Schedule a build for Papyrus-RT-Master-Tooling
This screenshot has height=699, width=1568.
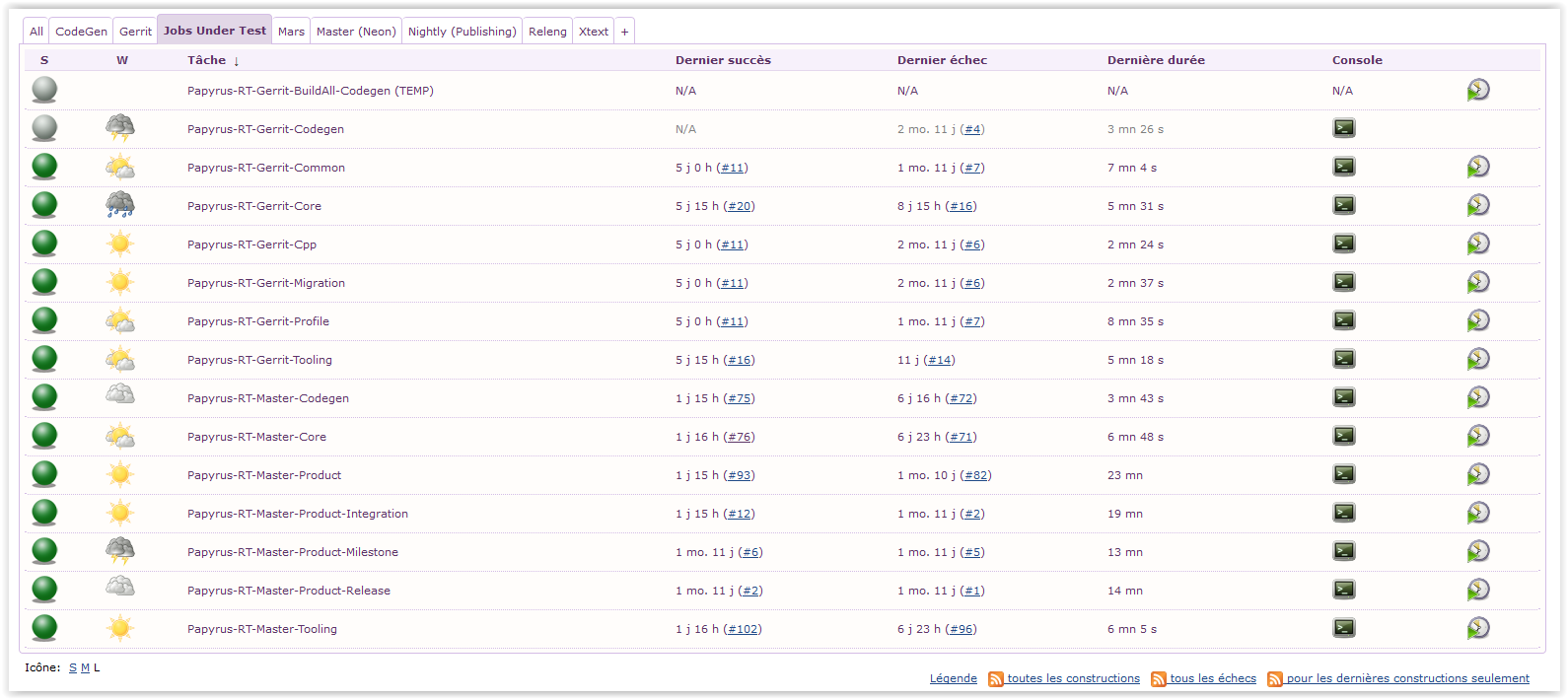click(x=1478, y=628)
